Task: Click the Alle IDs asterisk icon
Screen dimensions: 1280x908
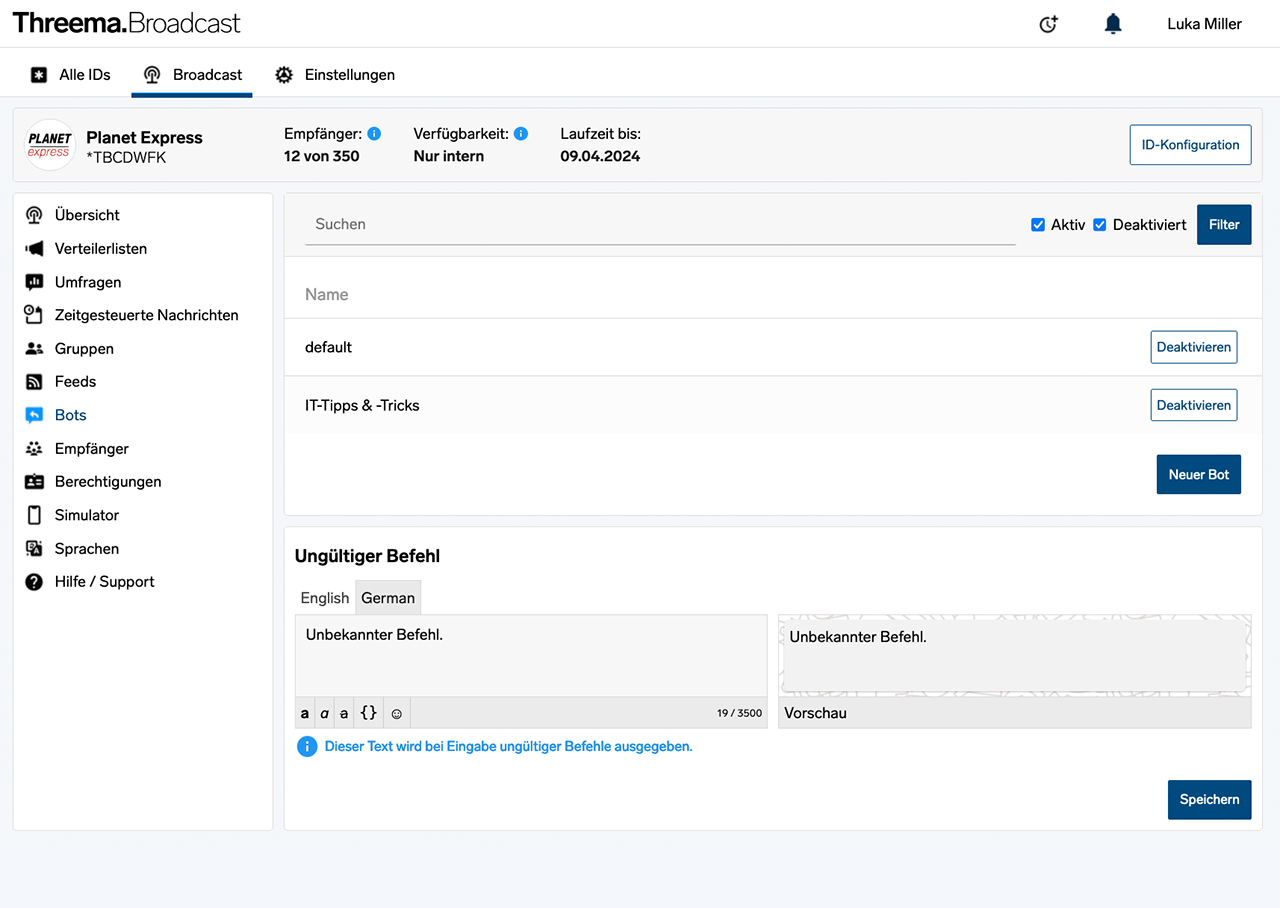Action: [39, 75]
